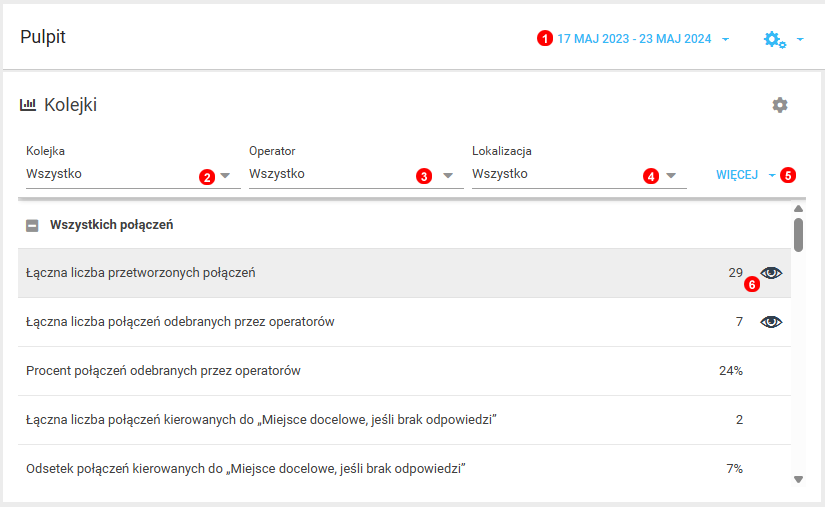Click the scrollbar down arrow
Screen dimensions: 825x507
798,479
